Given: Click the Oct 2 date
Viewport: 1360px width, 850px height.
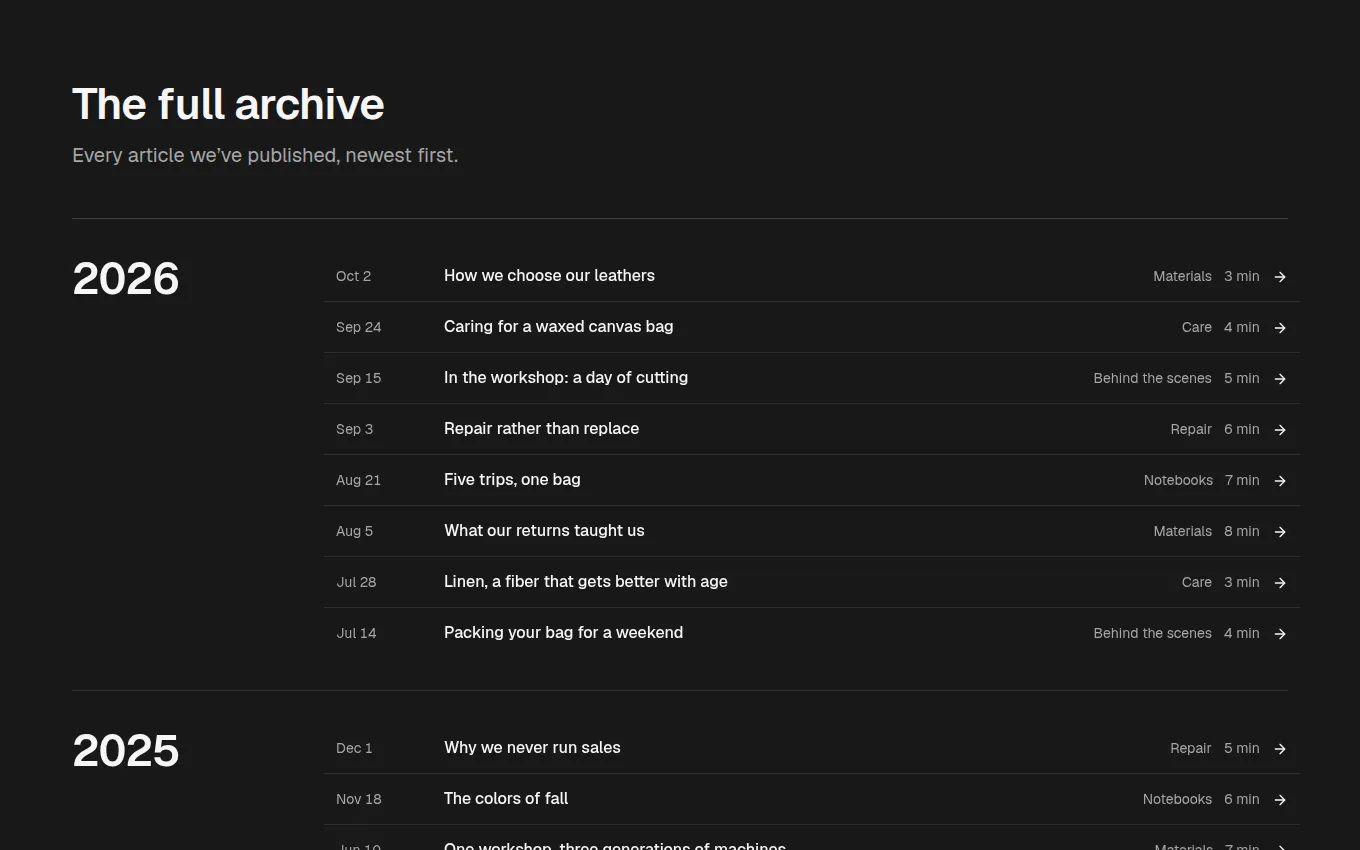Looking at the screenshot, I should point(354,277).
